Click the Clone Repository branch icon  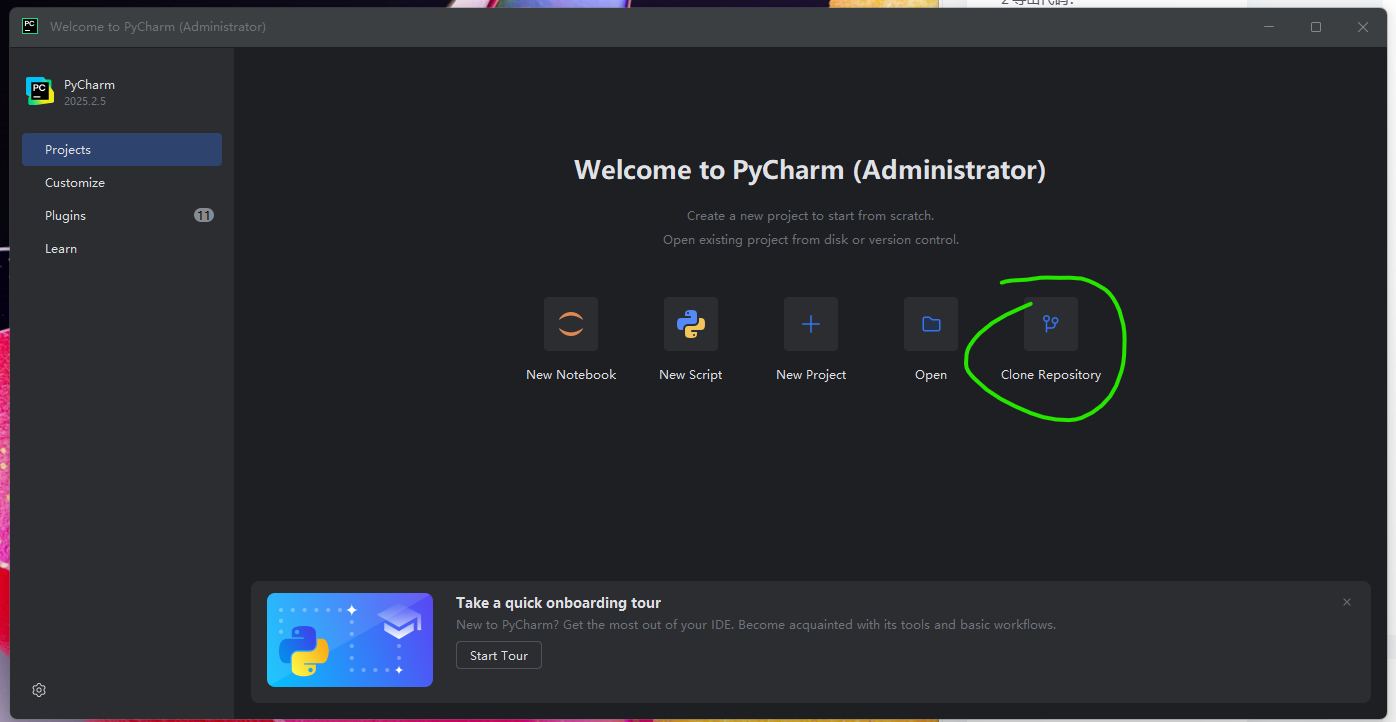point(1051,324)
